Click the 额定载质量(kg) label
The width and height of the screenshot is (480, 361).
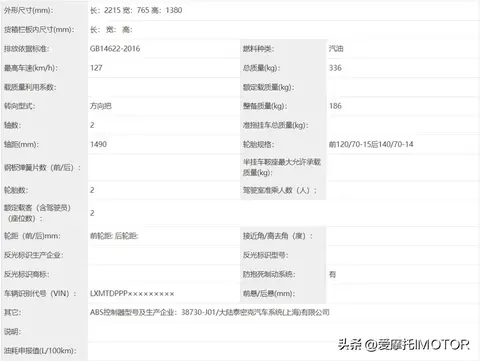(269, 87)
